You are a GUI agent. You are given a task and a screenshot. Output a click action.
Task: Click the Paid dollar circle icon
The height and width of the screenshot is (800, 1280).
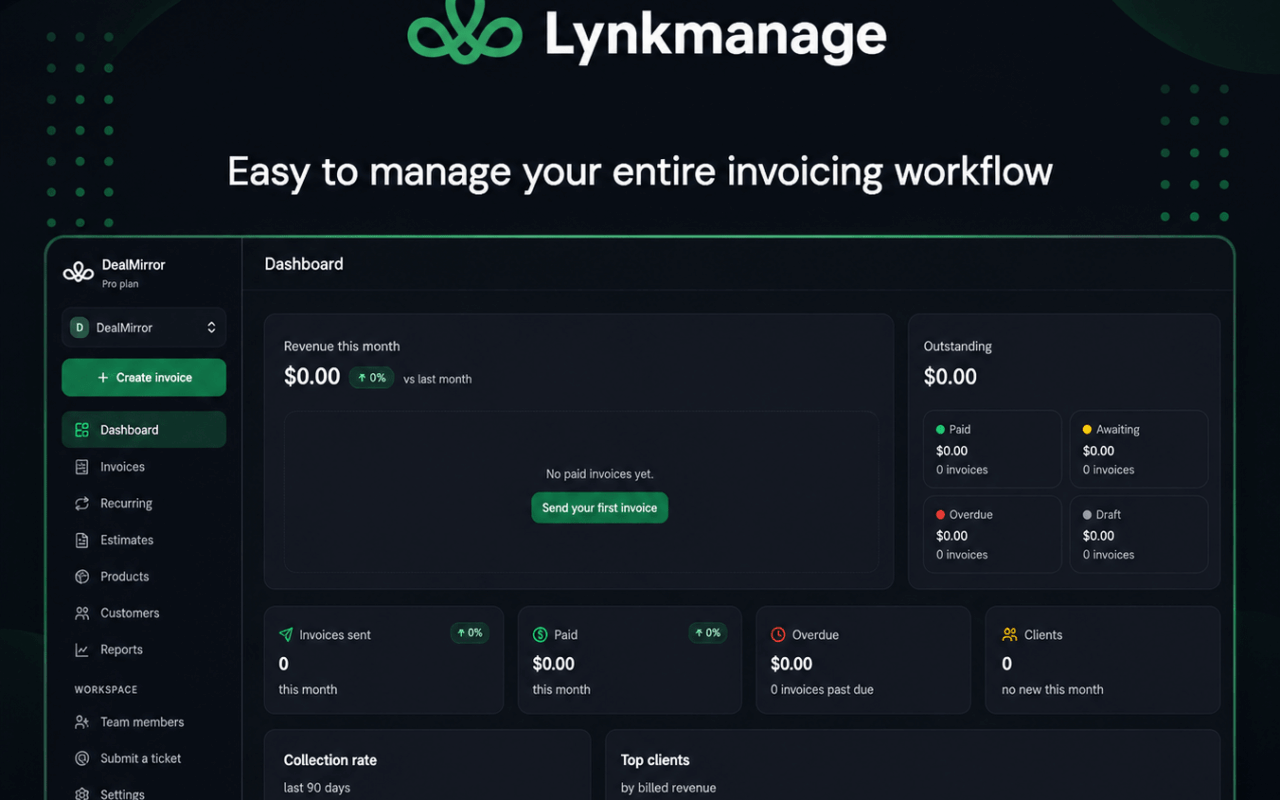click(x=540, y=635)
